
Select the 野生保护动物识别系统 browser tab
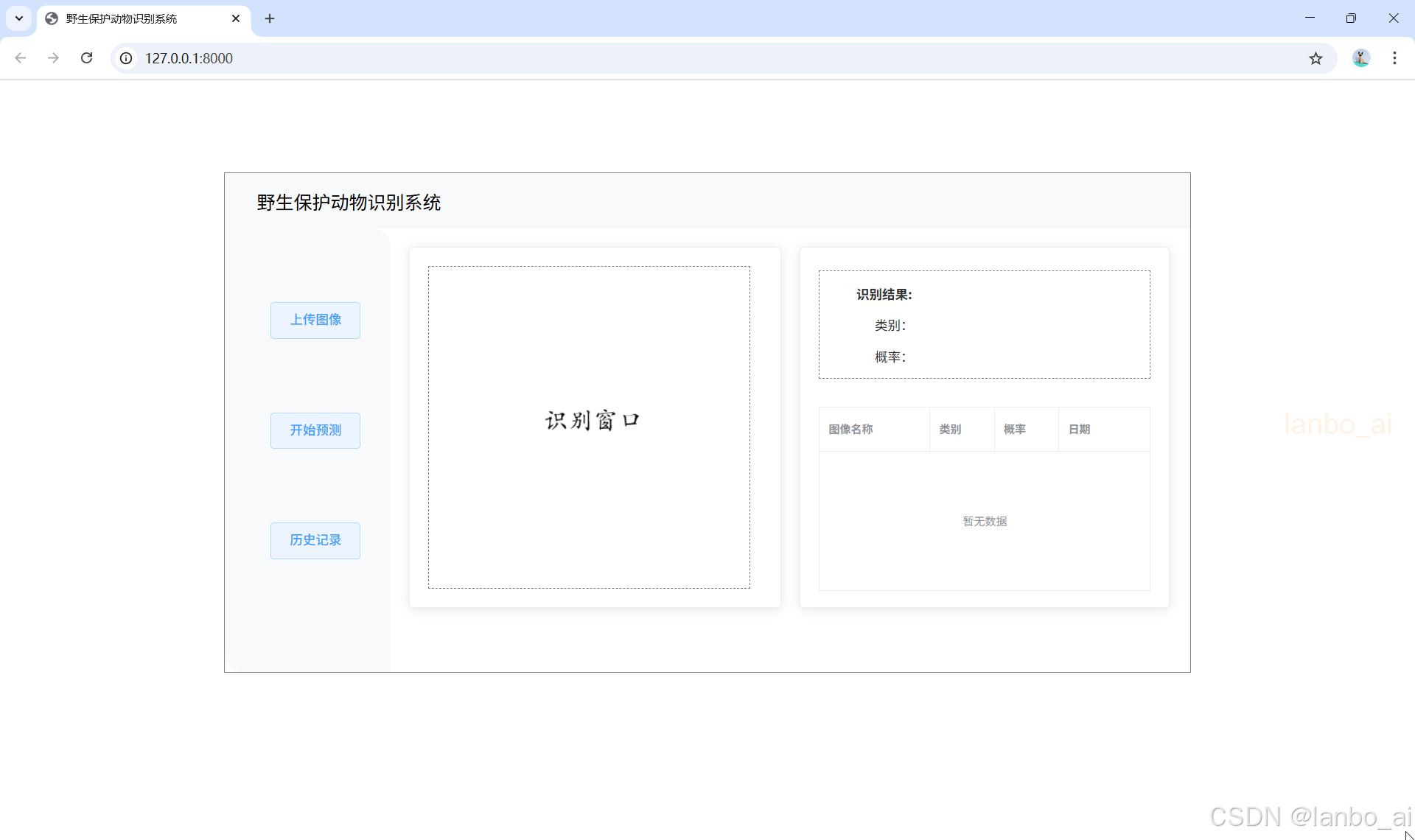click(133, 18)
